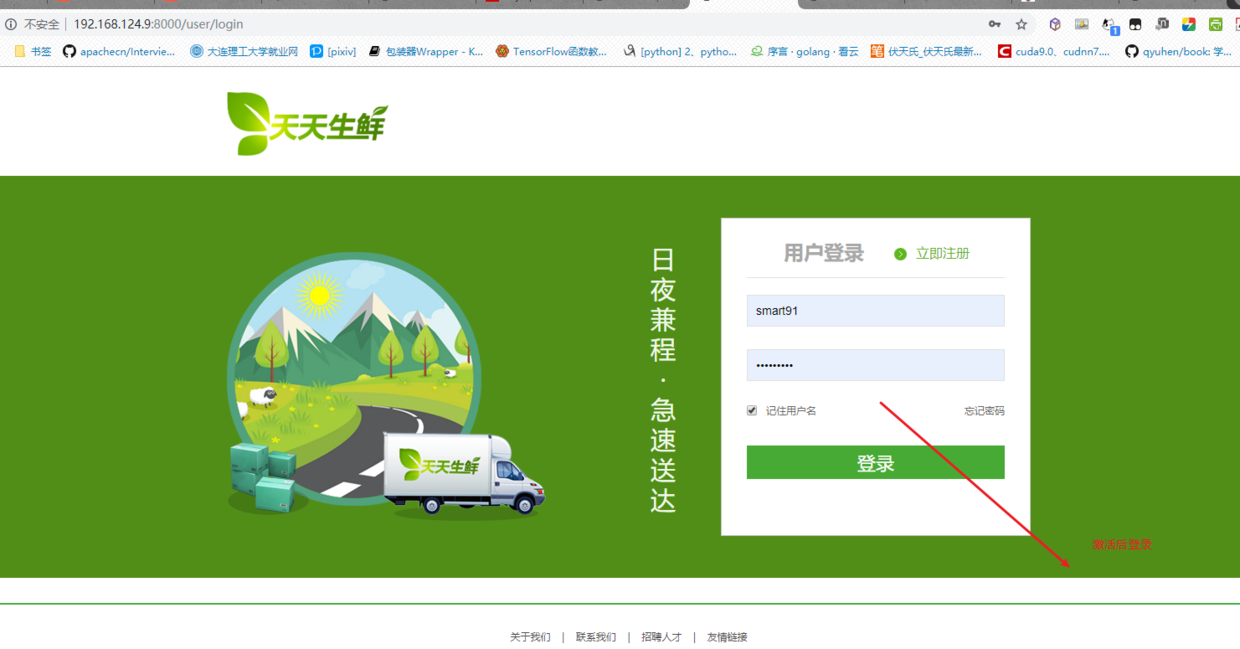
Task: Open the TensorFlow函数 bookmark
Action: click(x=551, y=51)
